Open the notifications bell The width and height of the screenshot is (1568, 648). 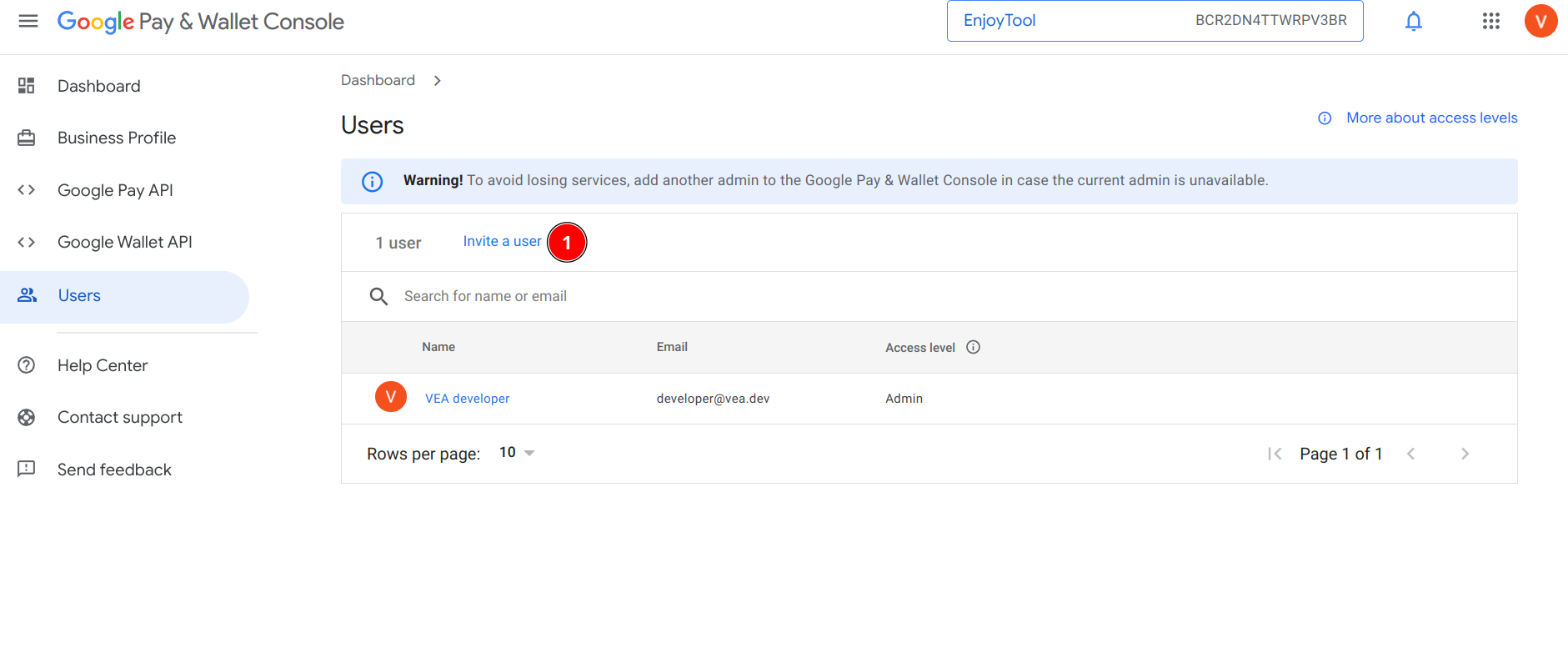[1414, 21]
